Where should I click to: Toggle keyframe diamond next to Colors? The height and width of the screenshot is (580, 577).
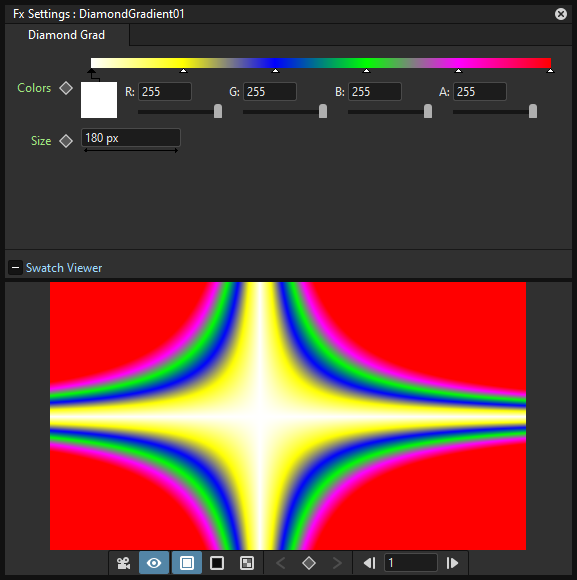[x=66, y=88]
